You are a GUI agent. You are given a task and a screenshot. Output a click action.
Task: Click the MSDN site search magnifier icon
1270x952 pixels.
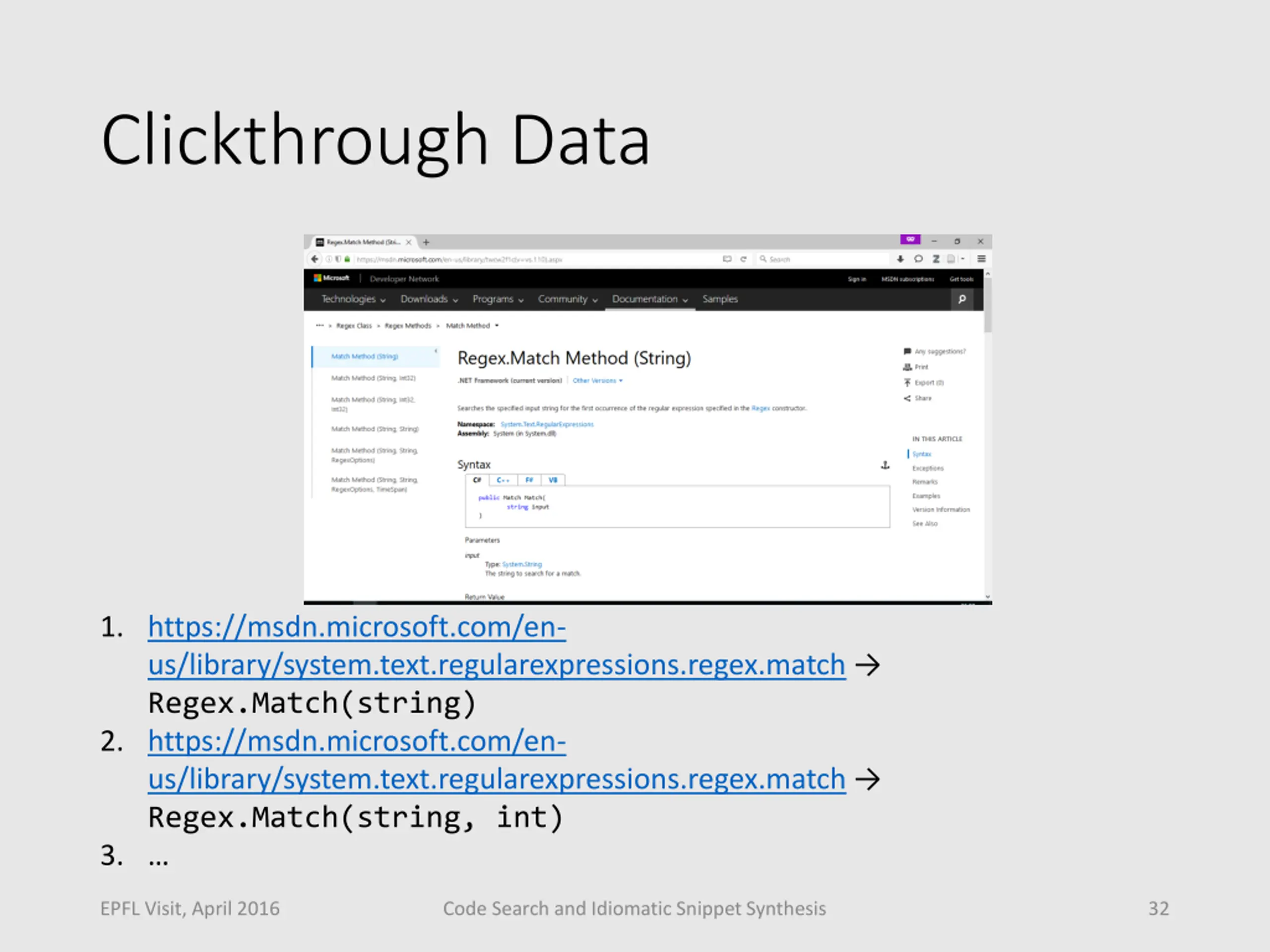pos(962,299)
